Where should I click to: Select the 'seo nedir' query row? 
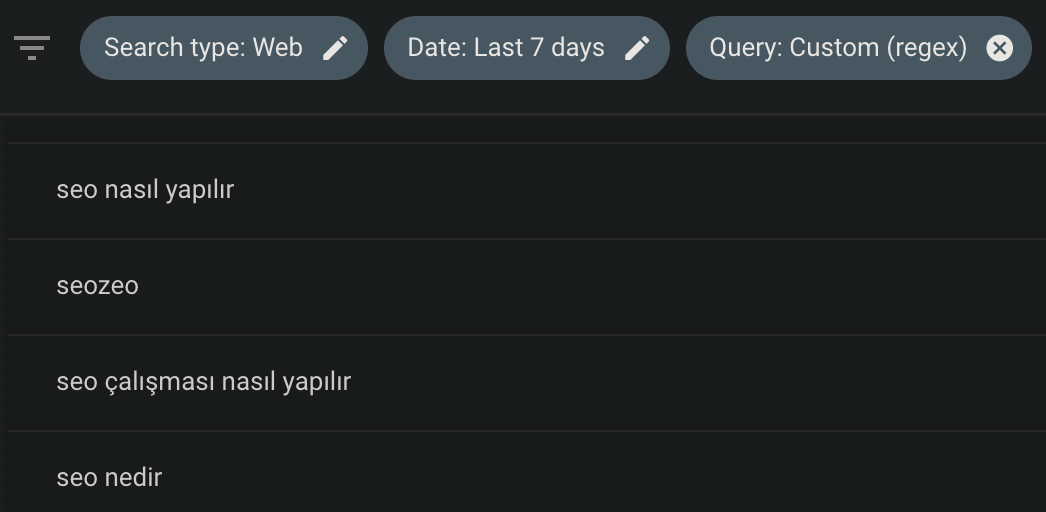527,472
